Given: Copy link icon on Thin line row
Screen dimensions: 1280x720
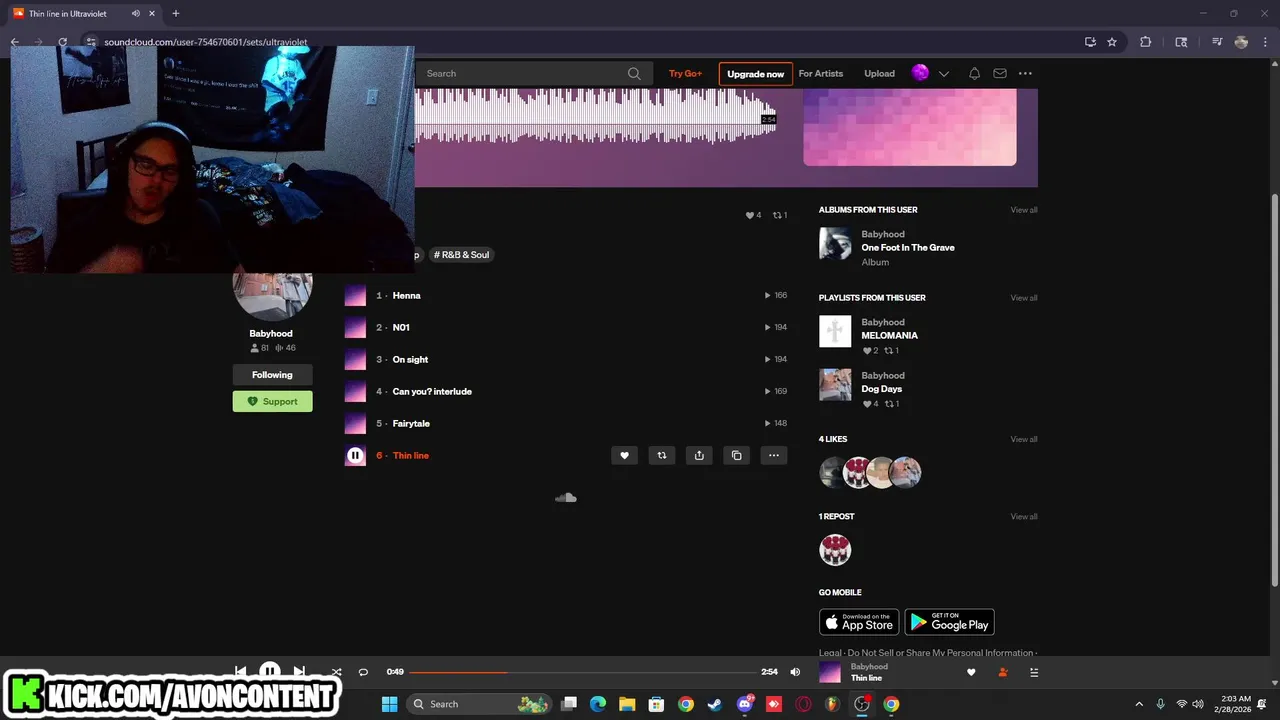Looking at the screenshot, I should pyautogui.click(x=736, y=455).
